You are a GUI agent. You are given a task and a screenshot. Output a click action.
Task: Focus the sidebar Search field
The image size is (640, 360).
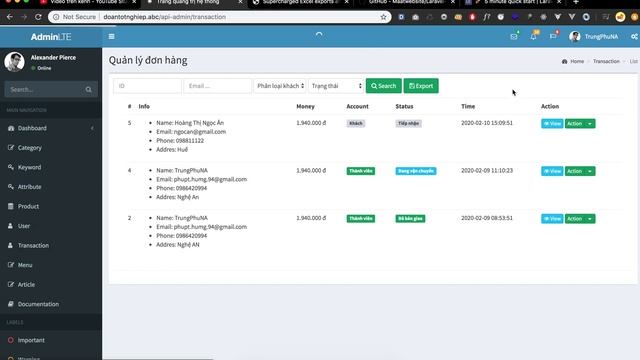(42, 89)
